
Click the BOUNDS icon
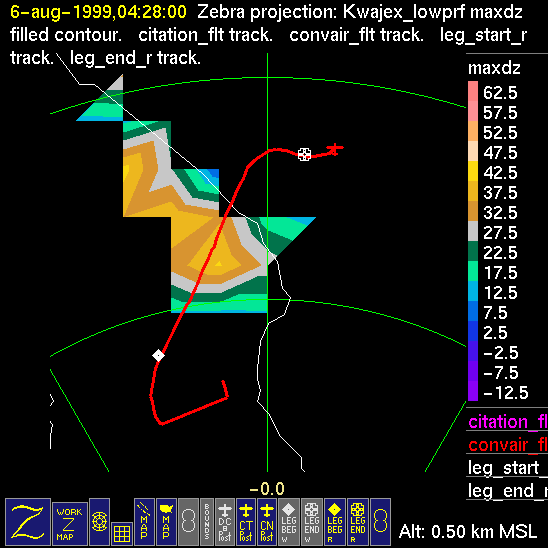(x=207, y=522)
